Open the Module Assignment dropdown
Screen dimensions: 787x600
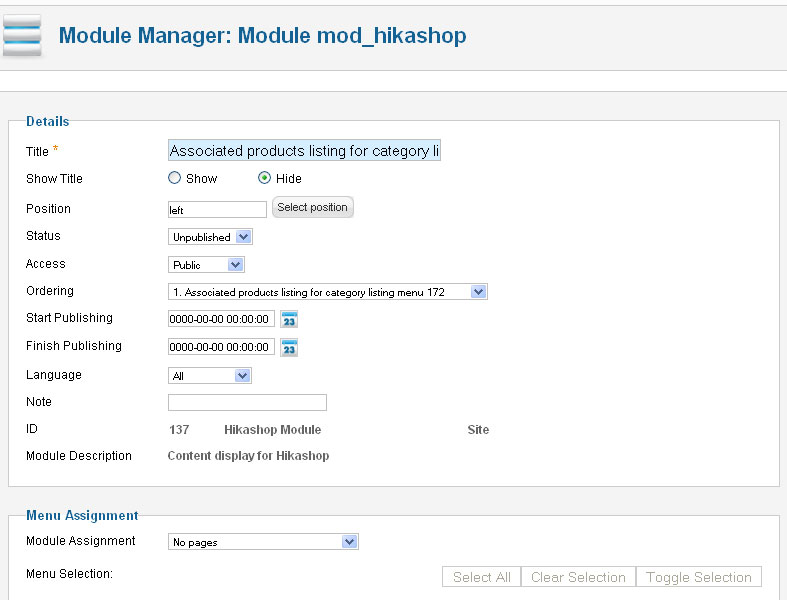click(263, 542)
